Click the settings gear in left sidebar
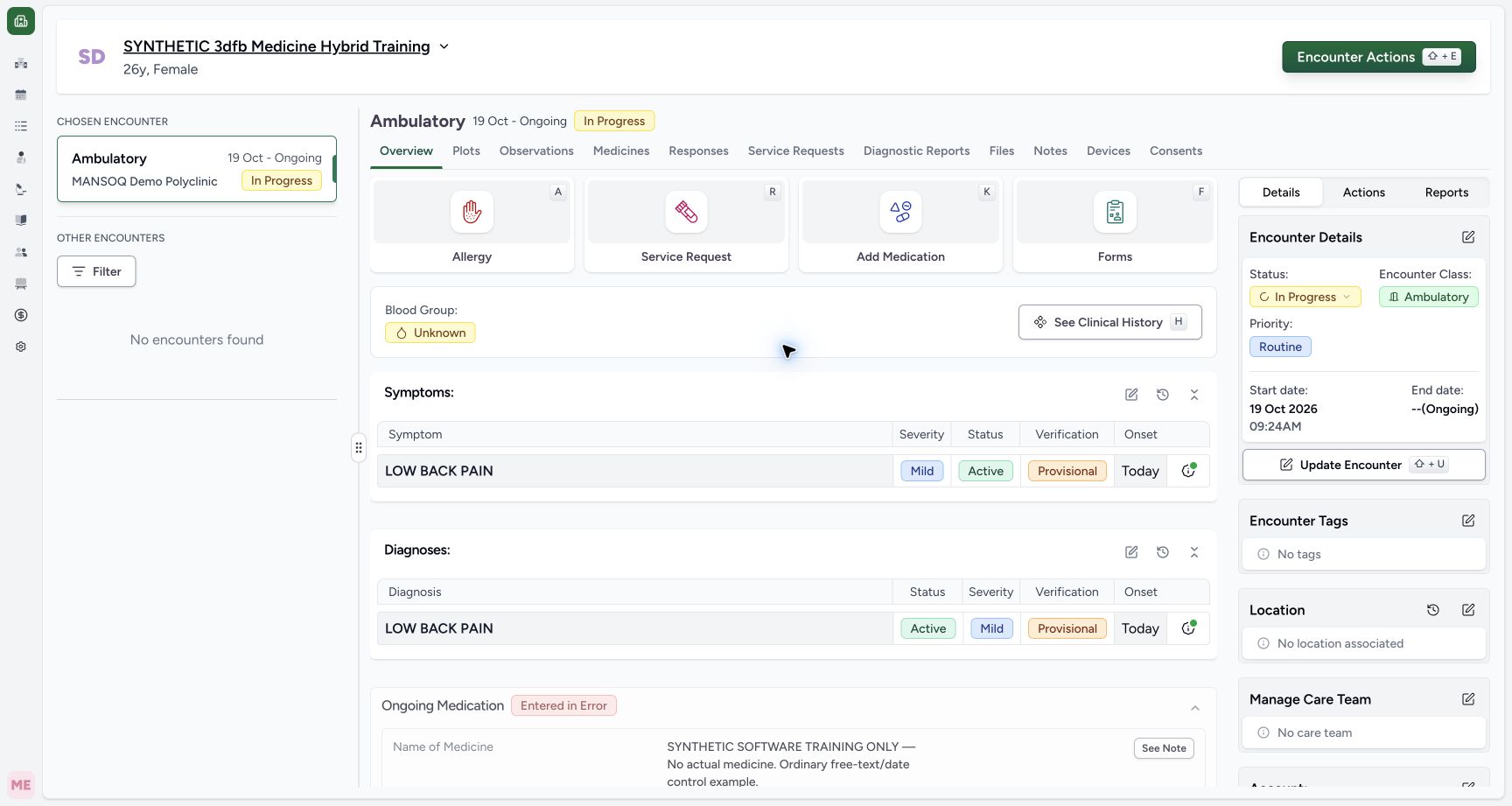Viewport: 1512px width, 806px height. pyautogui.click(x=21, y=347)
